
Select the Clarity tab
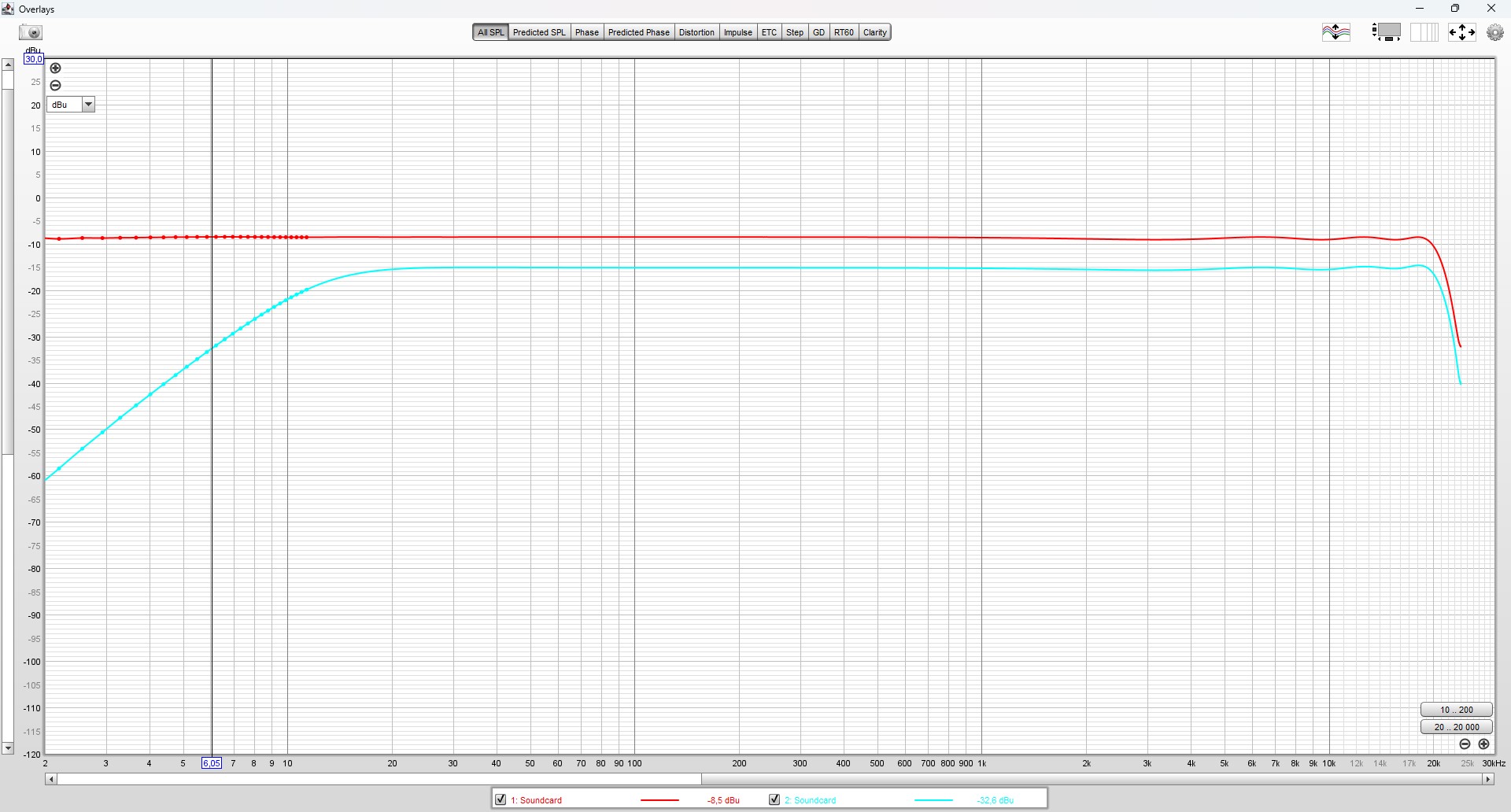coord(874,32)
